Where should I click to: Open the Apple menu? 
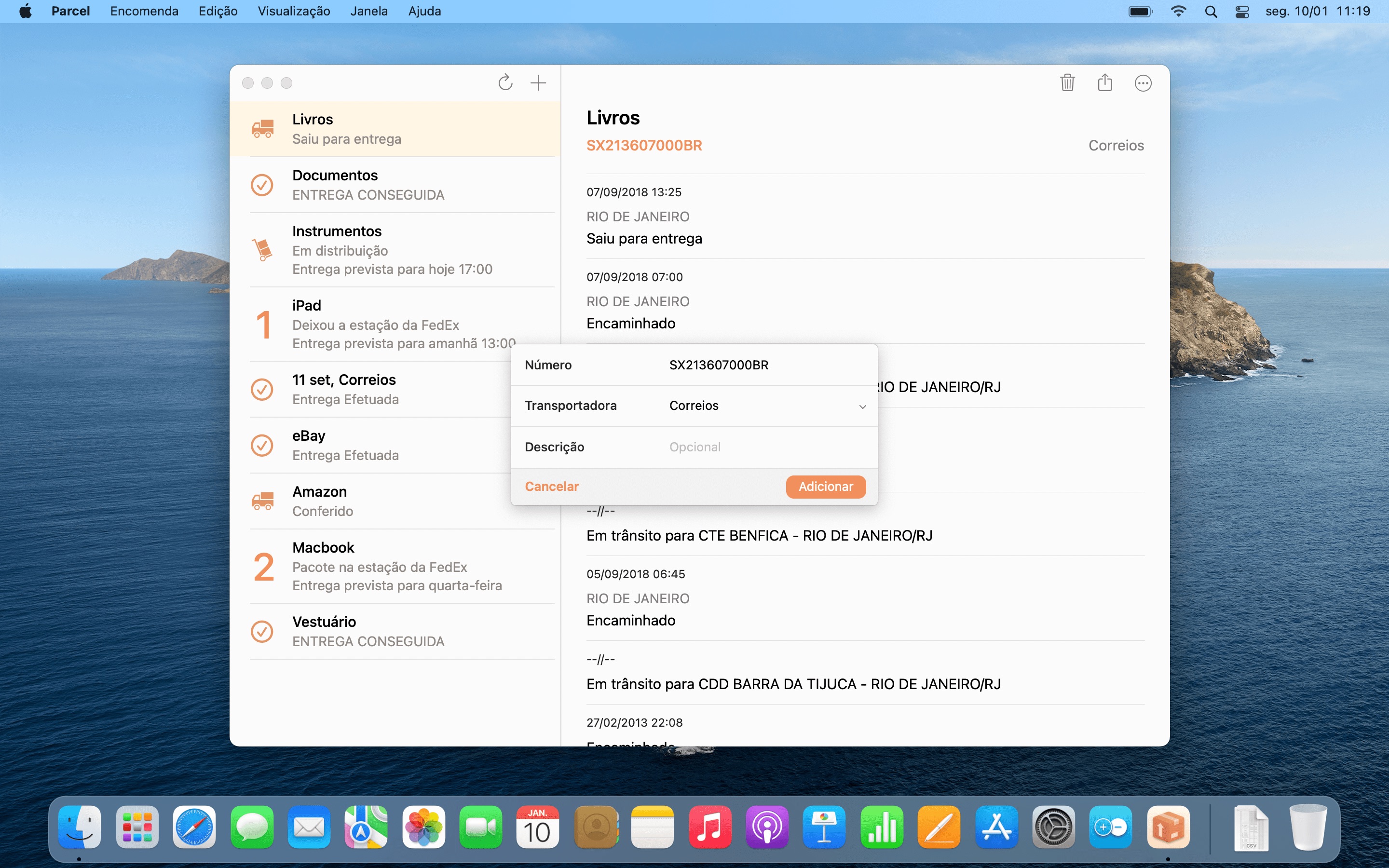tap(25, 12)
